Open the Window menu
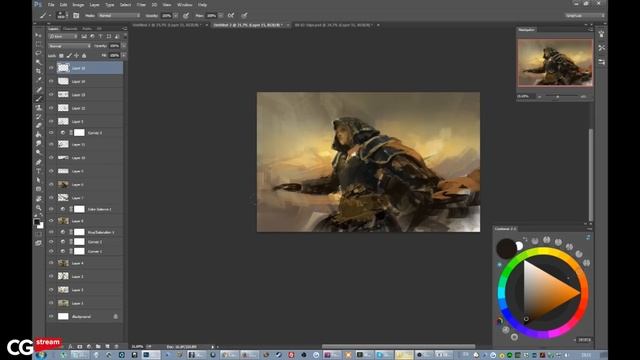Viewport: 640px width, 360px height. pos(184,5)
